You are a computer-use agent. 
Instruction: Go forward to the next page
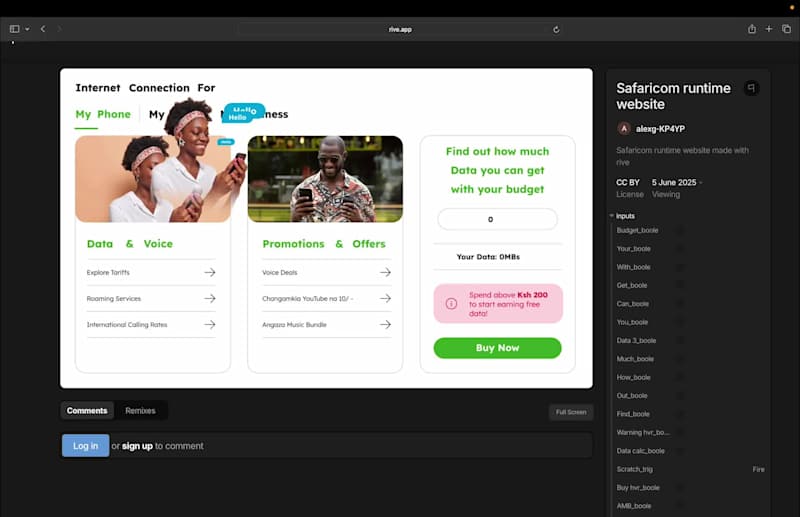click(59, 29)
